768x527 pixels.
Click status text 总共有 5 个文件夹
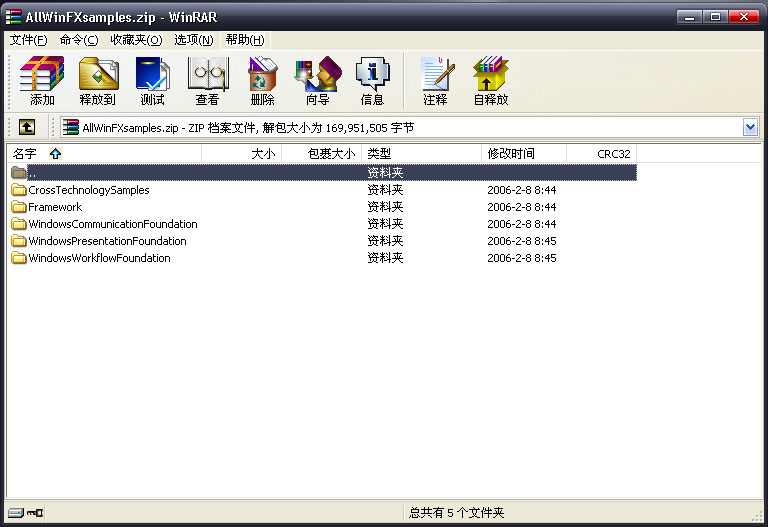456,513
